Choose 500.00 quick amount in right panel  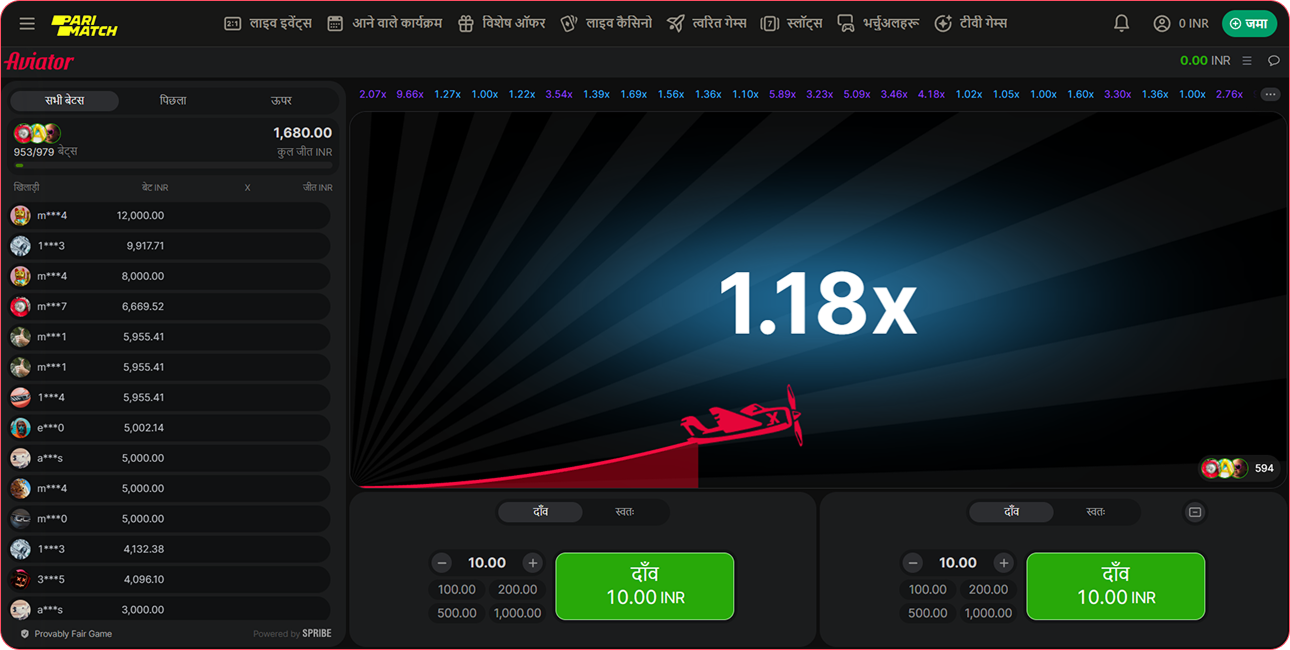point(928,613)
